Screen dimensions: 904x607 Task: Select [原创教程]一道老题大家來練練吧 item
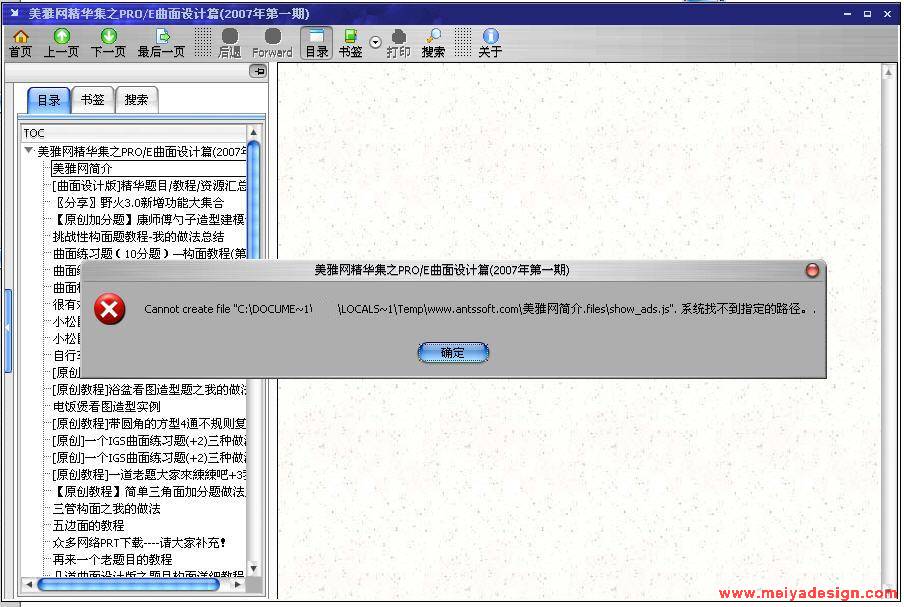click(x=149, y=474)
